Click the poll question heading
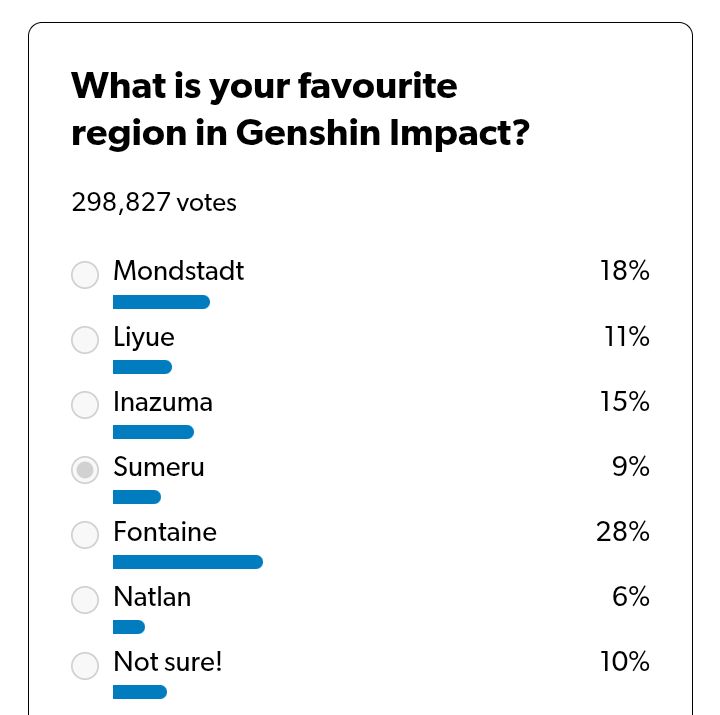 [x=300, y=109]
